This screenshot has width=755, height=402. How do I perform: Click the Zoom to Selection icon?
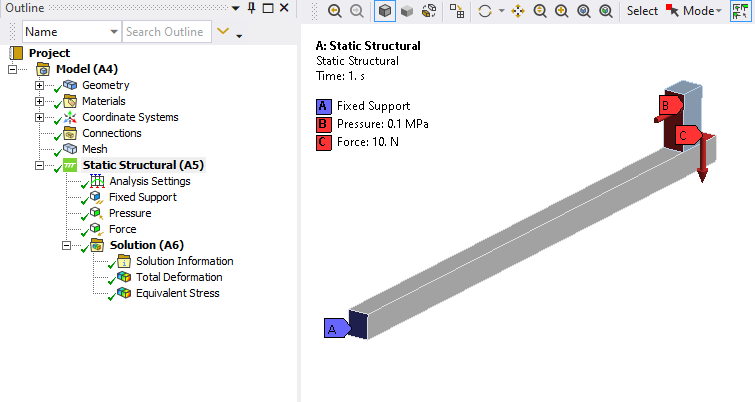point(606,11)
